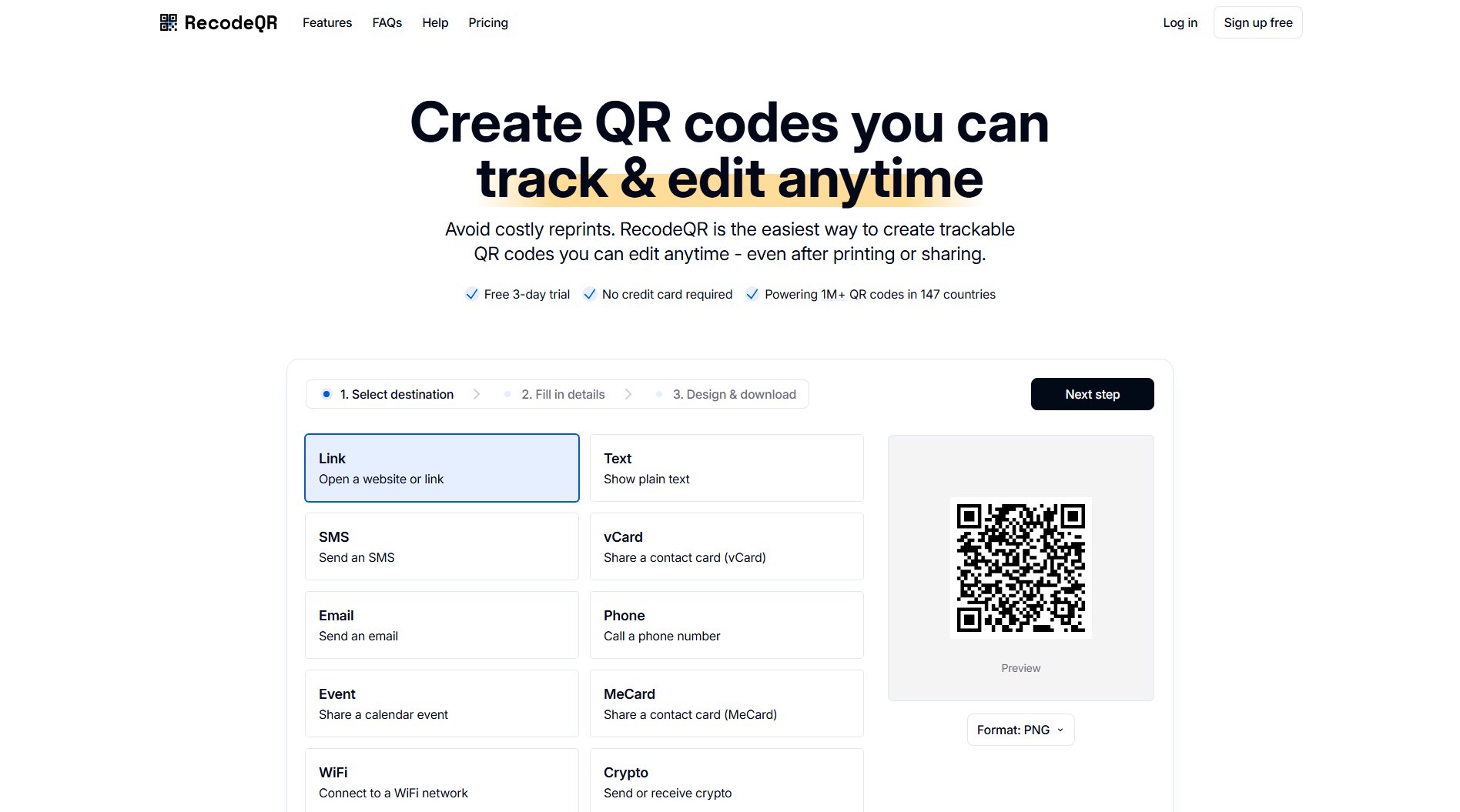Image resolution: width=1460 pixels, height=812 pixels.
Task: Select the Link destination option
Action: [x=442, y=468]
